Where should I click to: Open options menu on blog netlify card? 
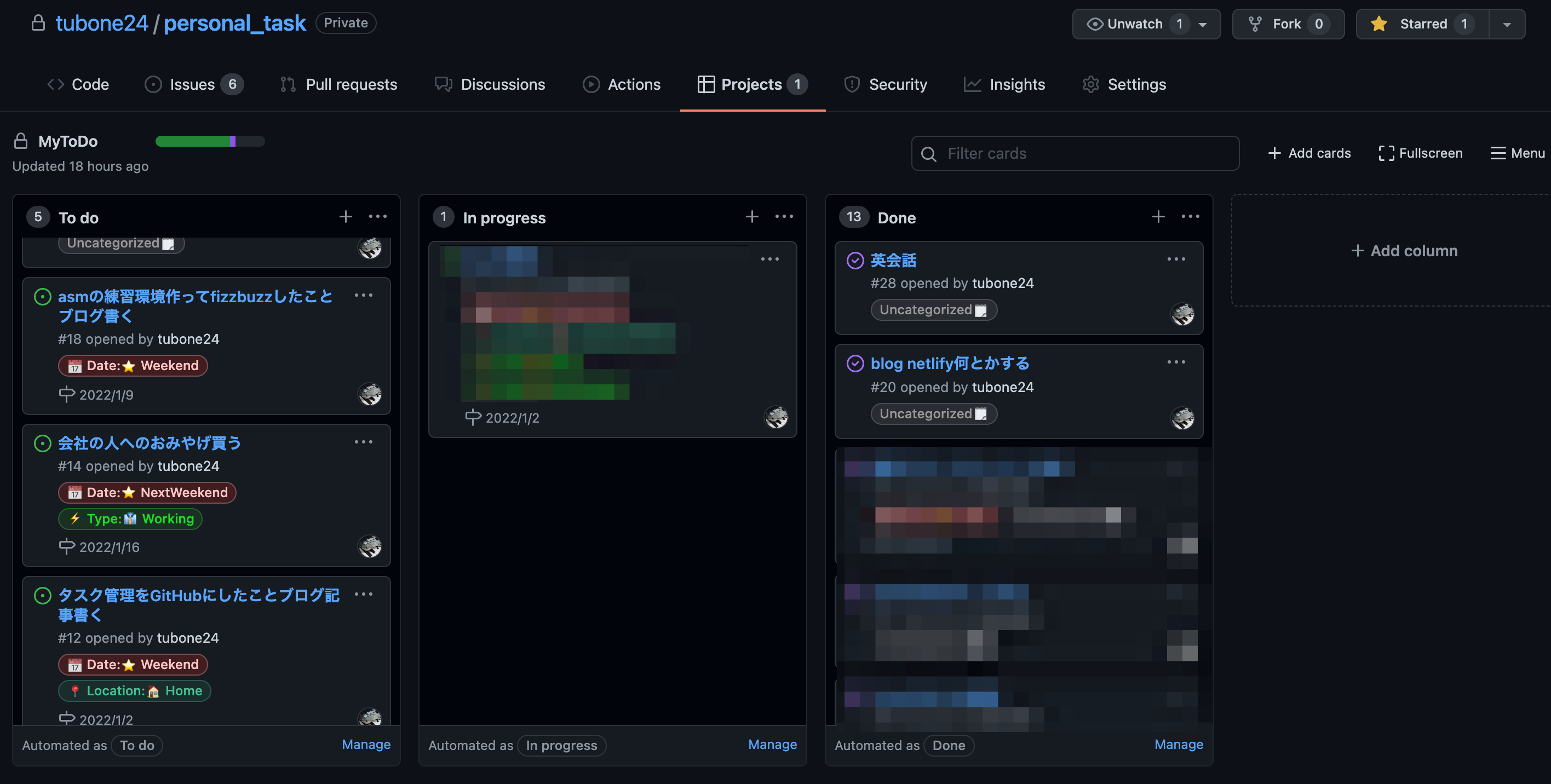click(x=1176, y=362)
